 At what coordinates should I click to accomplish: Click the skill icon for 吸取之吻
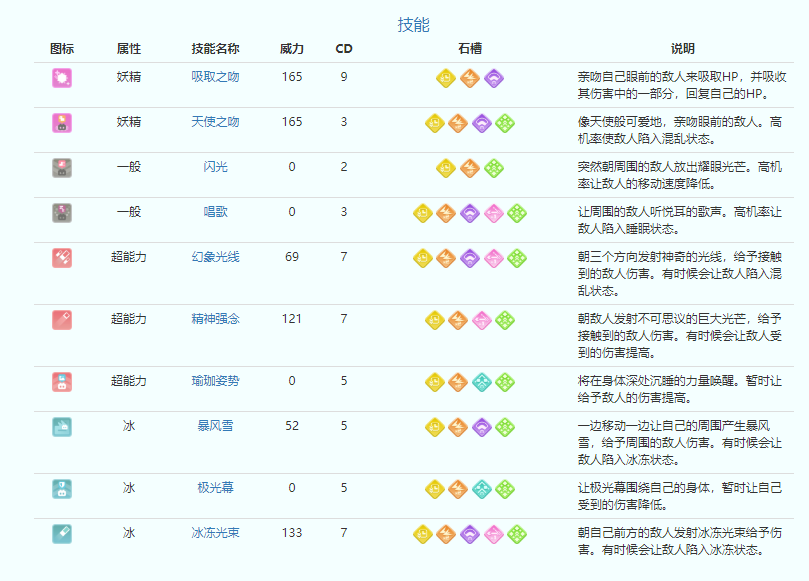[62, 78]
